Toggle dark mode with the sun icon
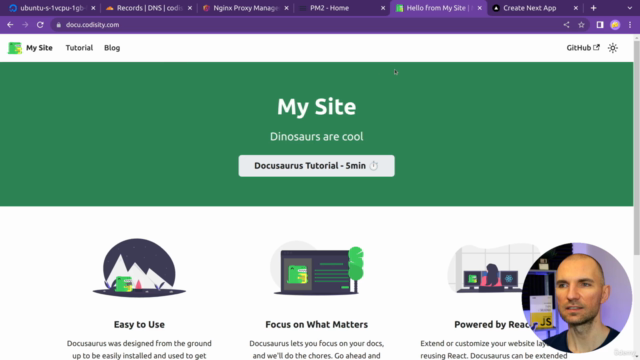 613,48
